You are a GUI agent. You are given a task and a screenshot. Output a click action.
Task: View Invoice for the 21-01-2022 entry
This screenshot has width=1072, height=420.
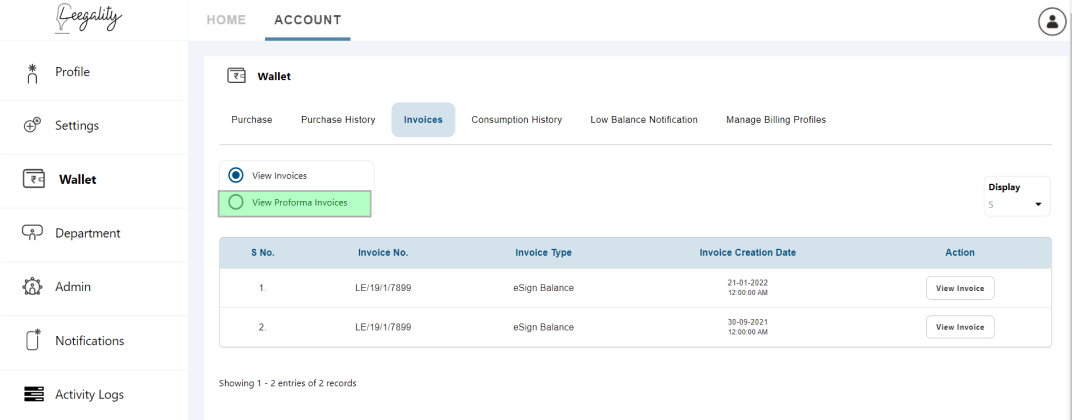pos(960,288)
